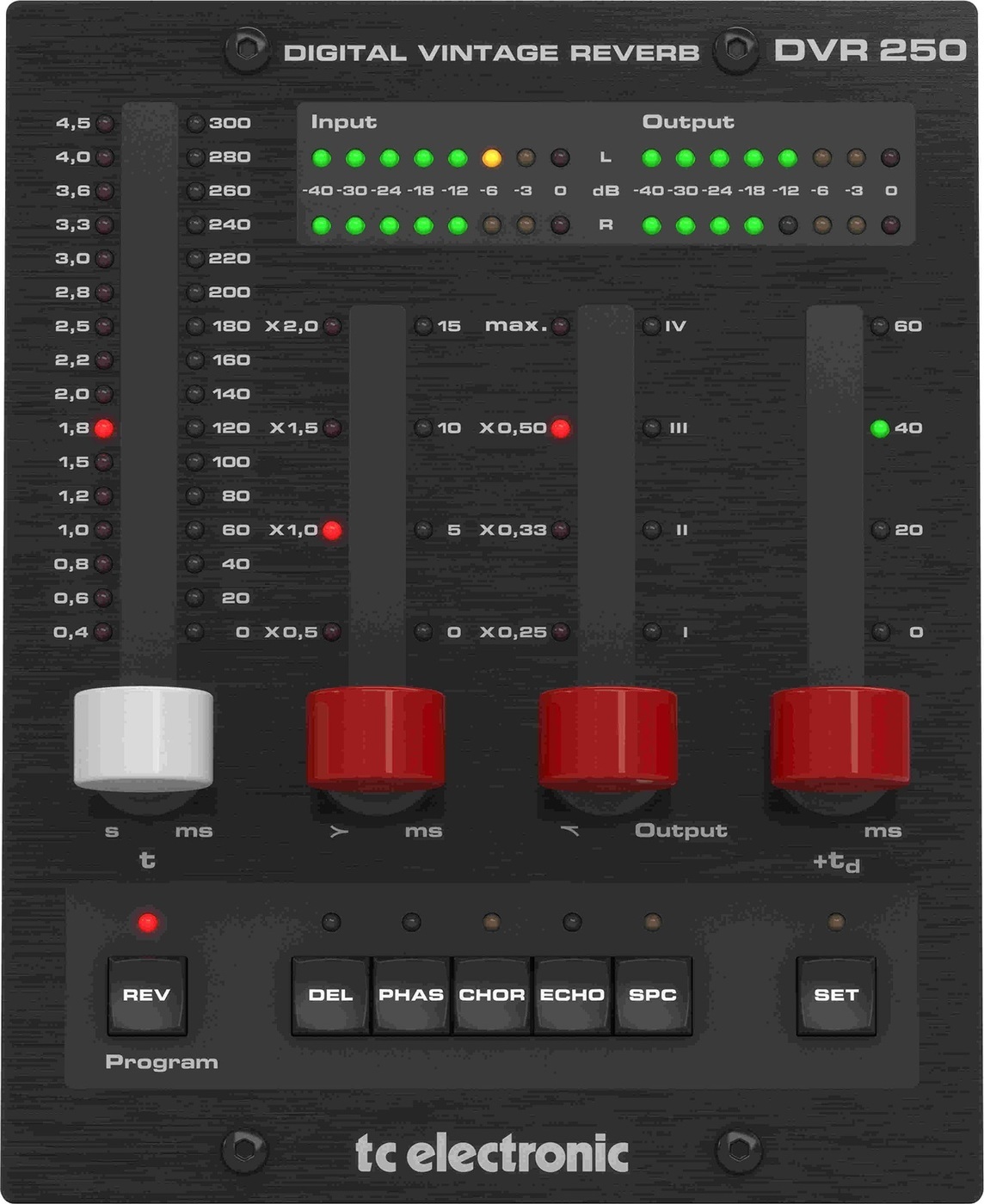Click the lit X0,50 multiplier LED
The height and width of the screenshot is (1204, 984).
(x=561, y=428)
